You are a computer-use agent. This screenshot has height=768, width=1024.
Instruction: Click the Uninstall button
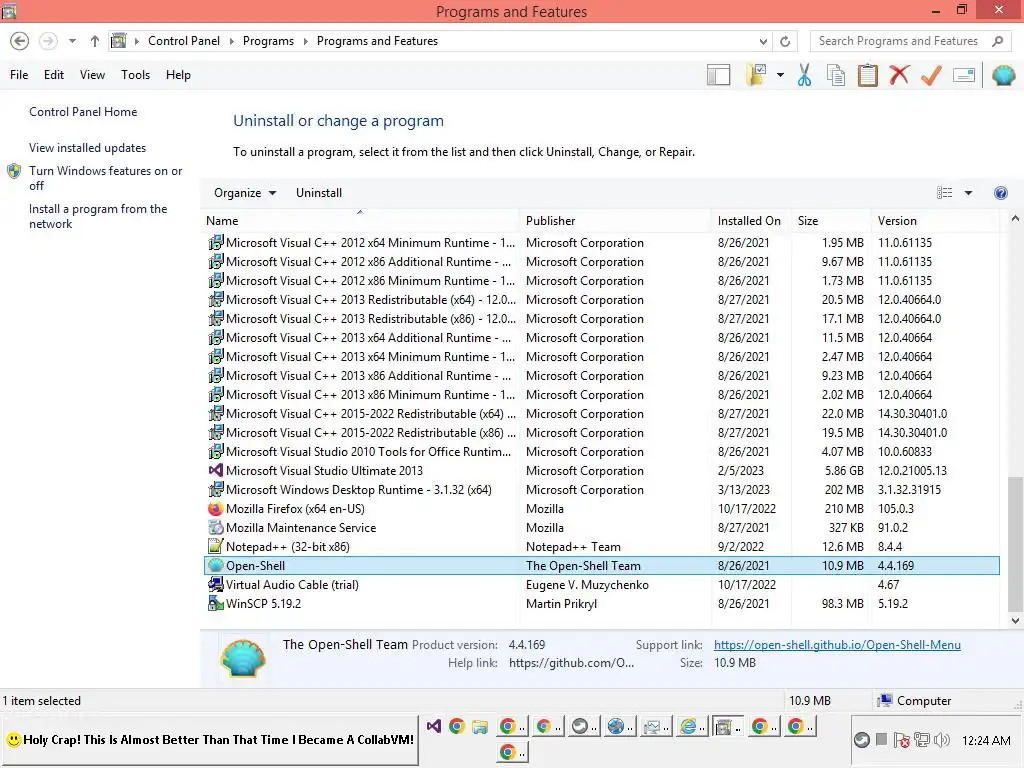tap(319, 193)
